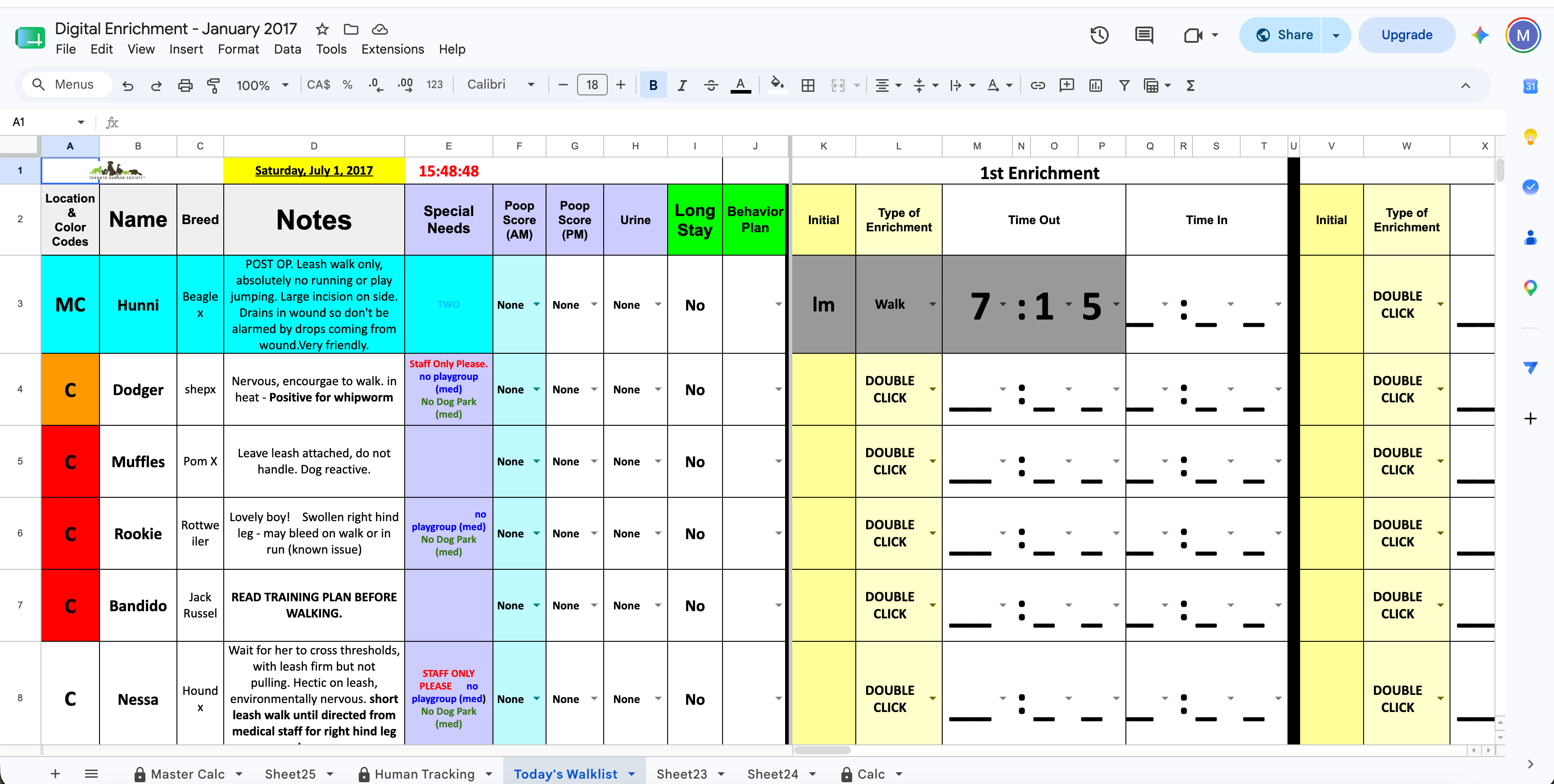The height and width of the screenshot is (784, 1554).
Task: Open the zoom 100% dropdown
Action: pos(262,86)
